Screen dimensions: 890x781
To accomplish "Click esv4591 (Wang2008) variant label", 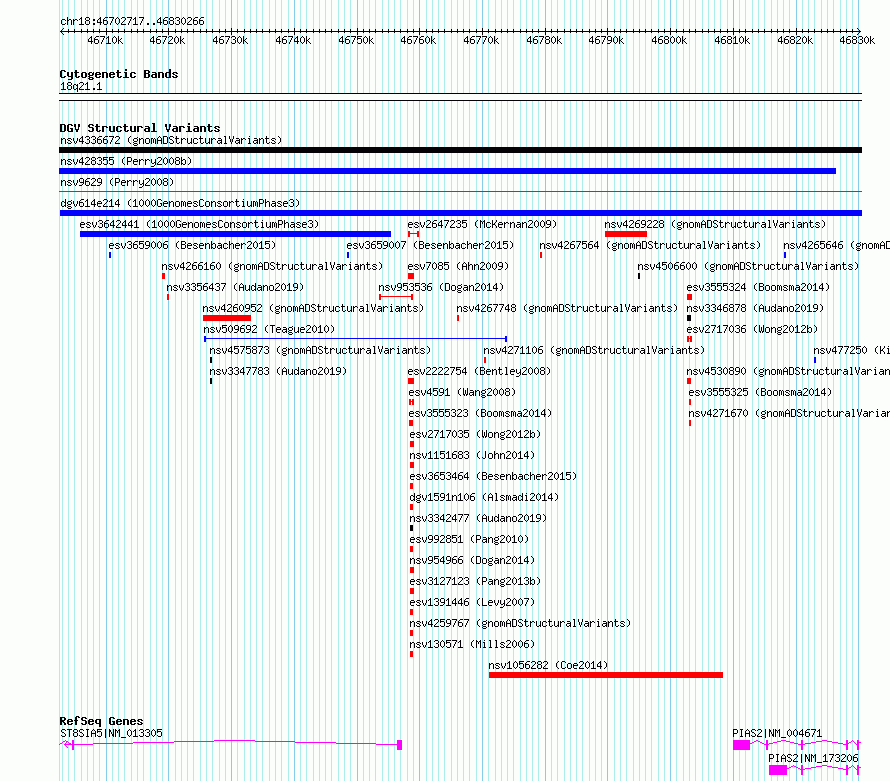I will point(462,392).
